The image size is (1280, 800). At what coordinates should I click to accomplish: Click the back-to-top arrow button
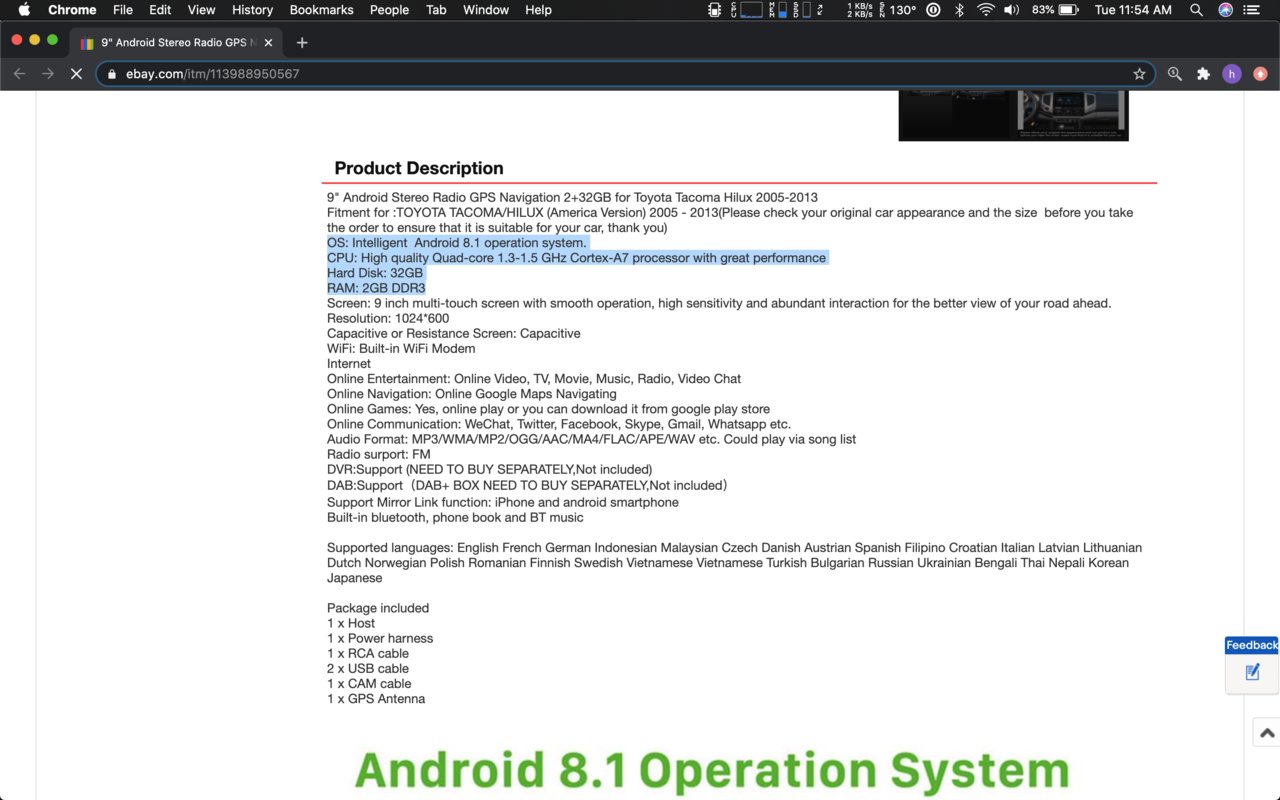pyautogui.click(x=1267, y=732)
